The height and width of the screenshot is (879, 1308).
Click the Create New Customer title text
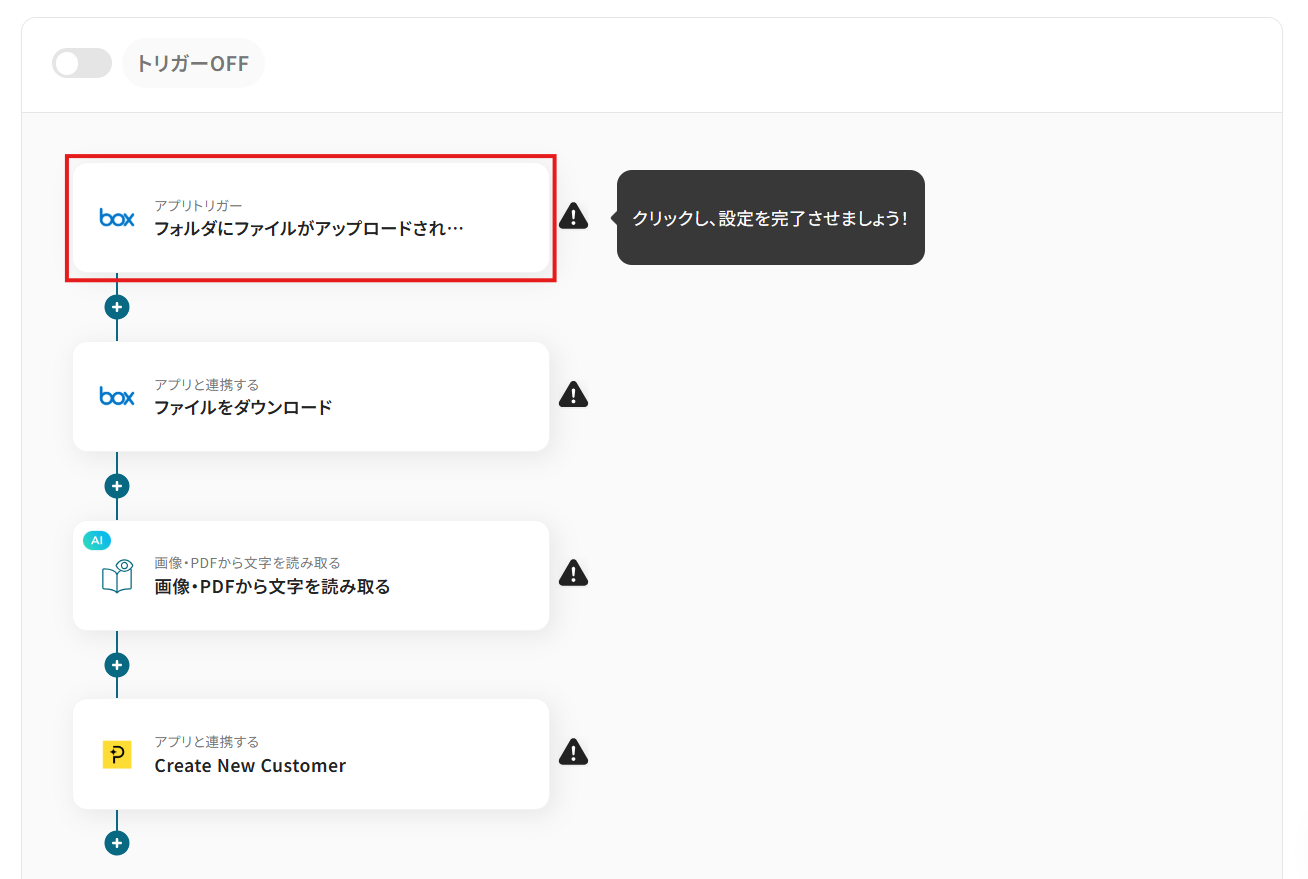(250, 766)
